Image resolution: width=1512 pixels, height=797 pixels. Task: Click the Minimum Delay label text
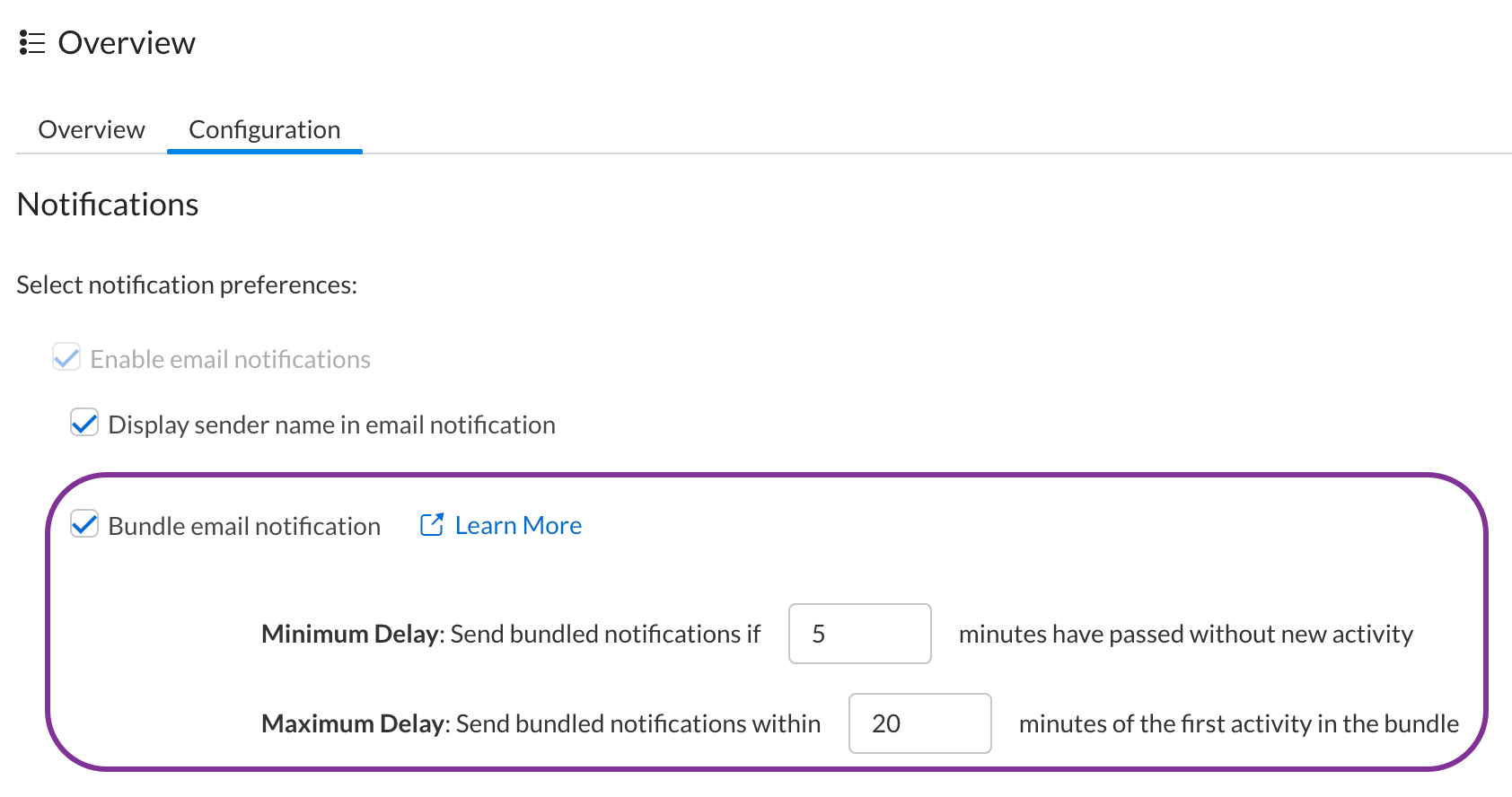click(x=349, y=634)
